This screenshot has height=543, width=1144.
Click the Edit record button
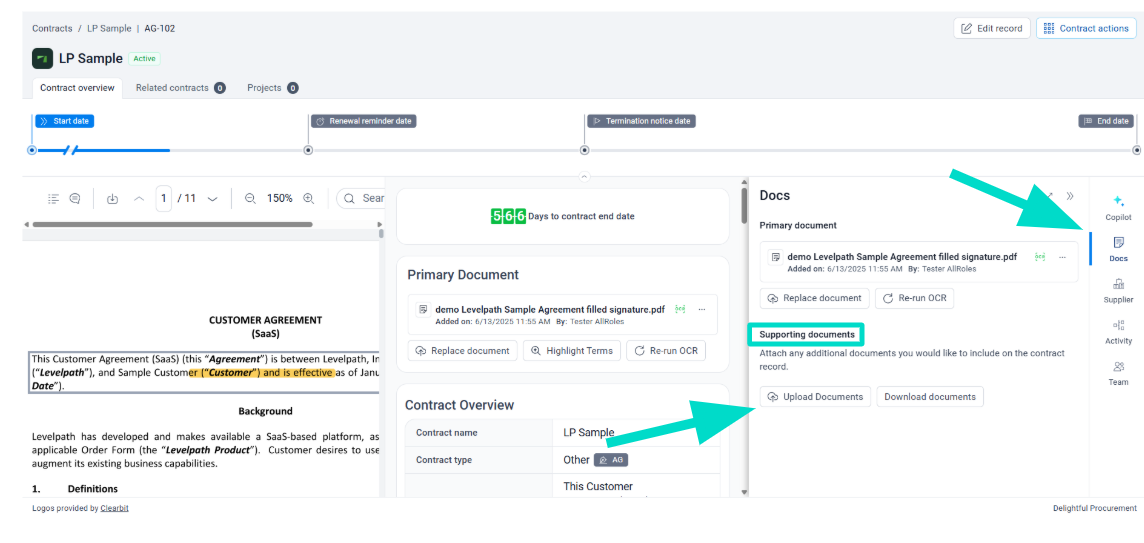point(991,28)
